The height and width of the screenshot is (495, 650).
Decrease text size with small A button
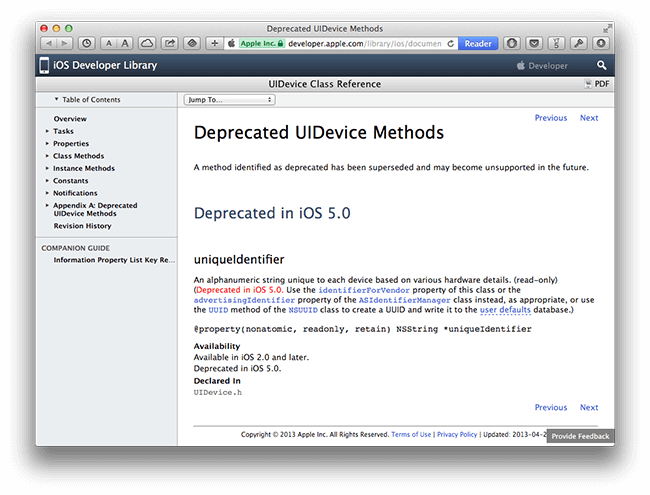(109, 43)
